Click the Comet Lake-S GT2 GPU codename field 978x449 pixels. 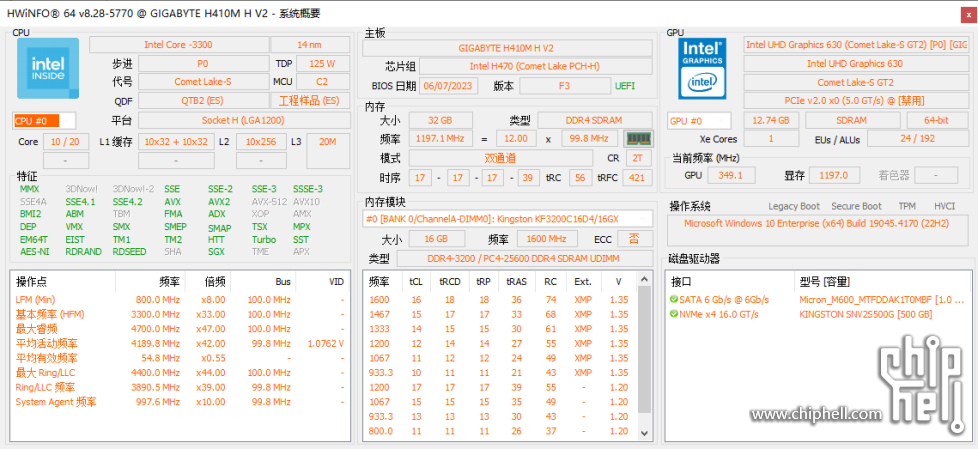click(855, 82)
